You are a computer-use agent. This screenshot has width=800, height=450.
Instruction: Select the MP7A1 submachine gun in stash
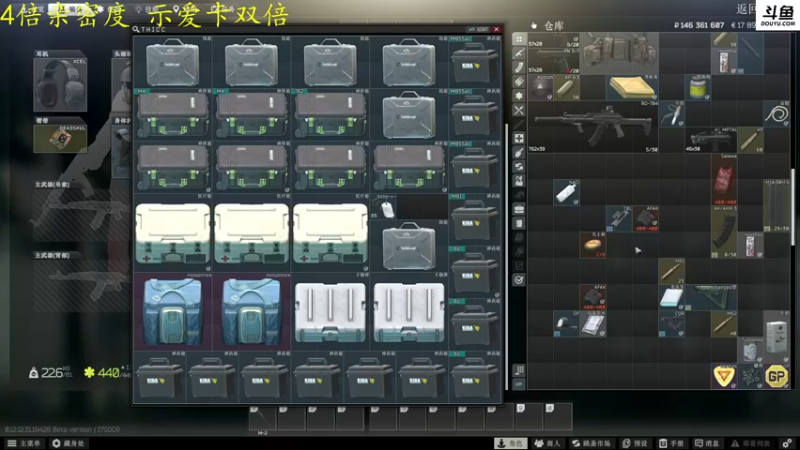pos(711,140)
